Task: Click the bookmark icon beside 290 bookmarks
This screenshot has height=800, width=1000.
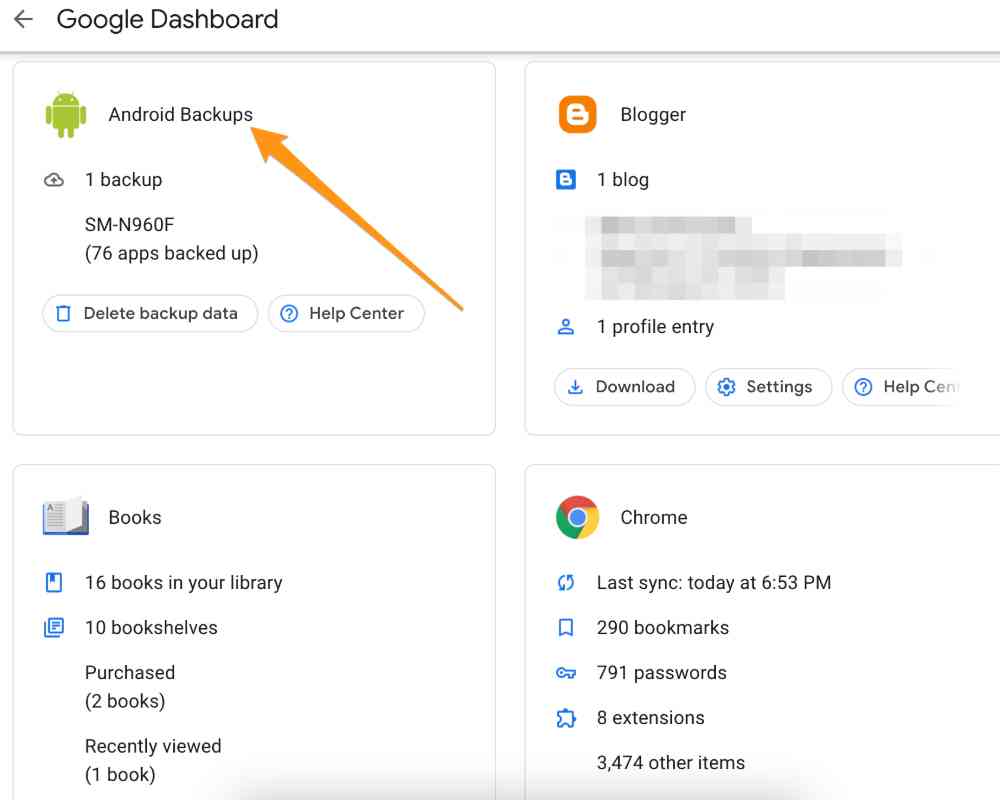Action: click(x=566, y=628)
